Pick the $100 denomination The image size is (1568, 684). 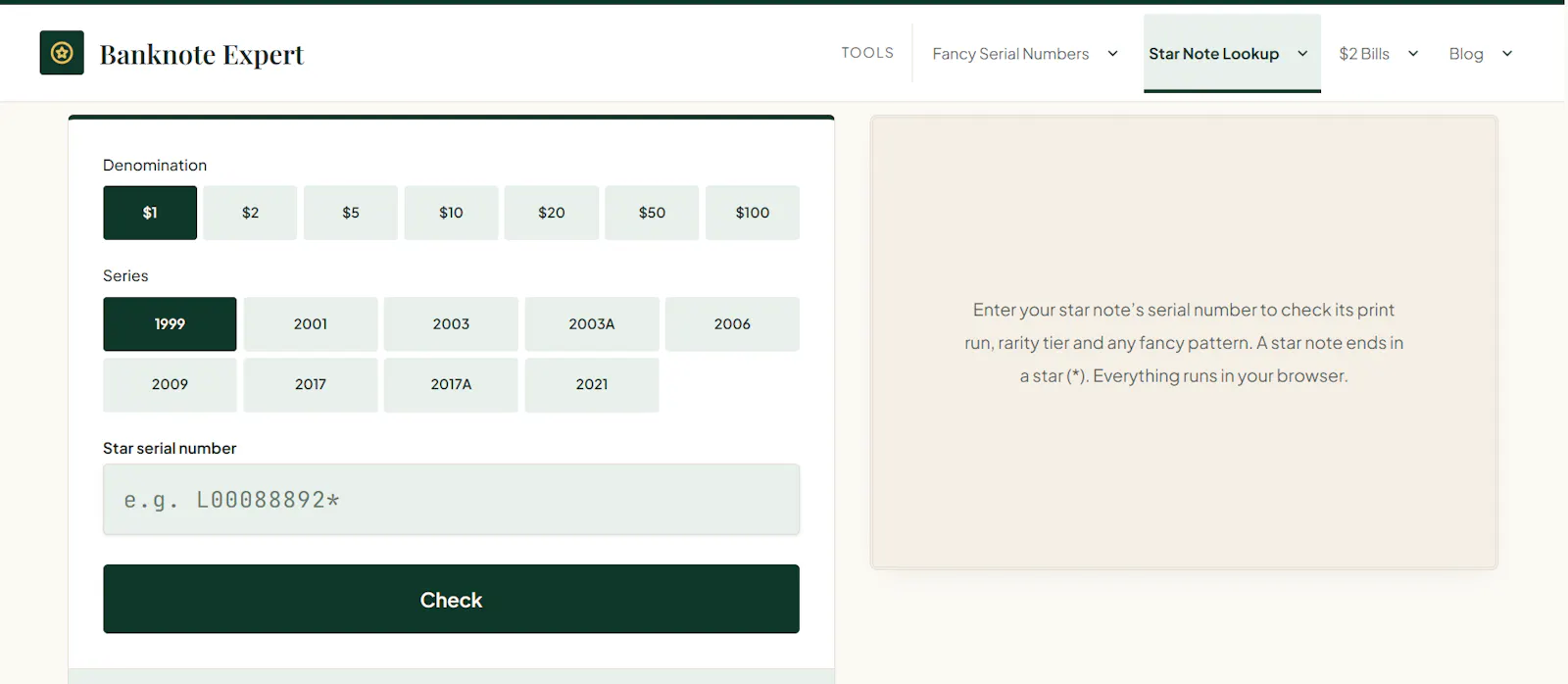[753, 213]
